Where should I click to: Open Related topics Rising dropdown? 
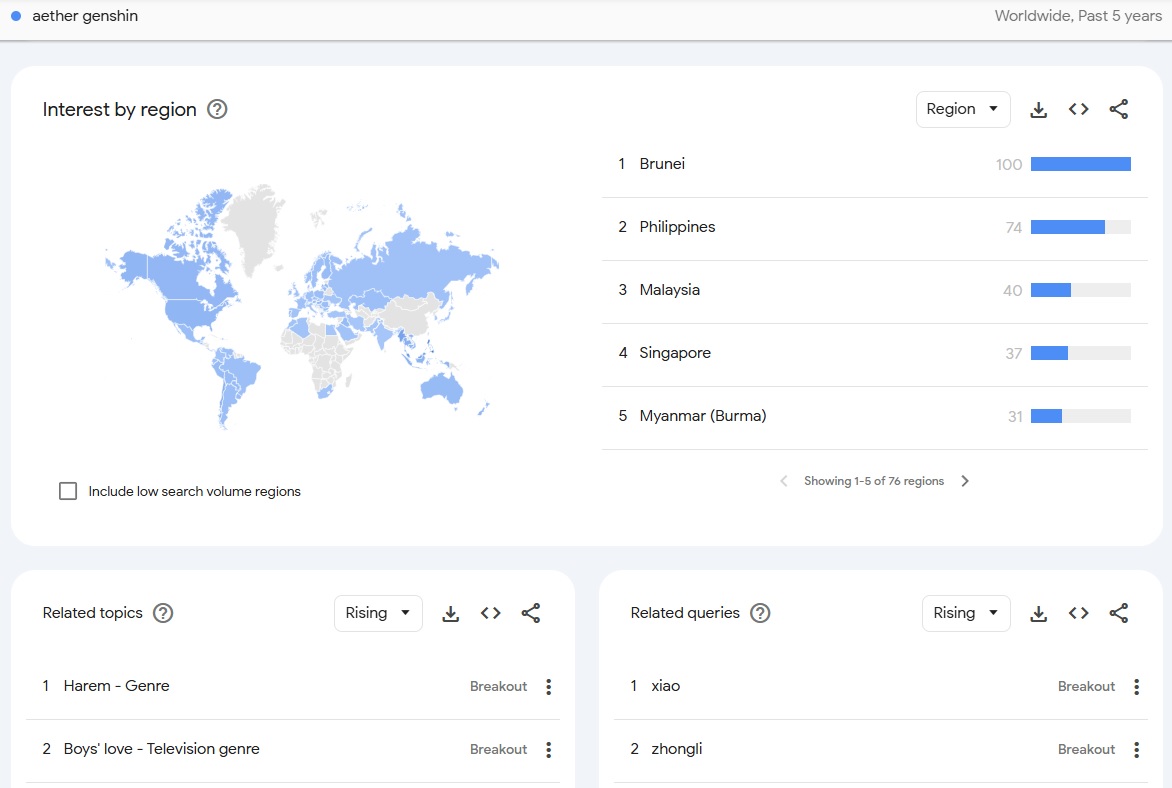(377, 613)
